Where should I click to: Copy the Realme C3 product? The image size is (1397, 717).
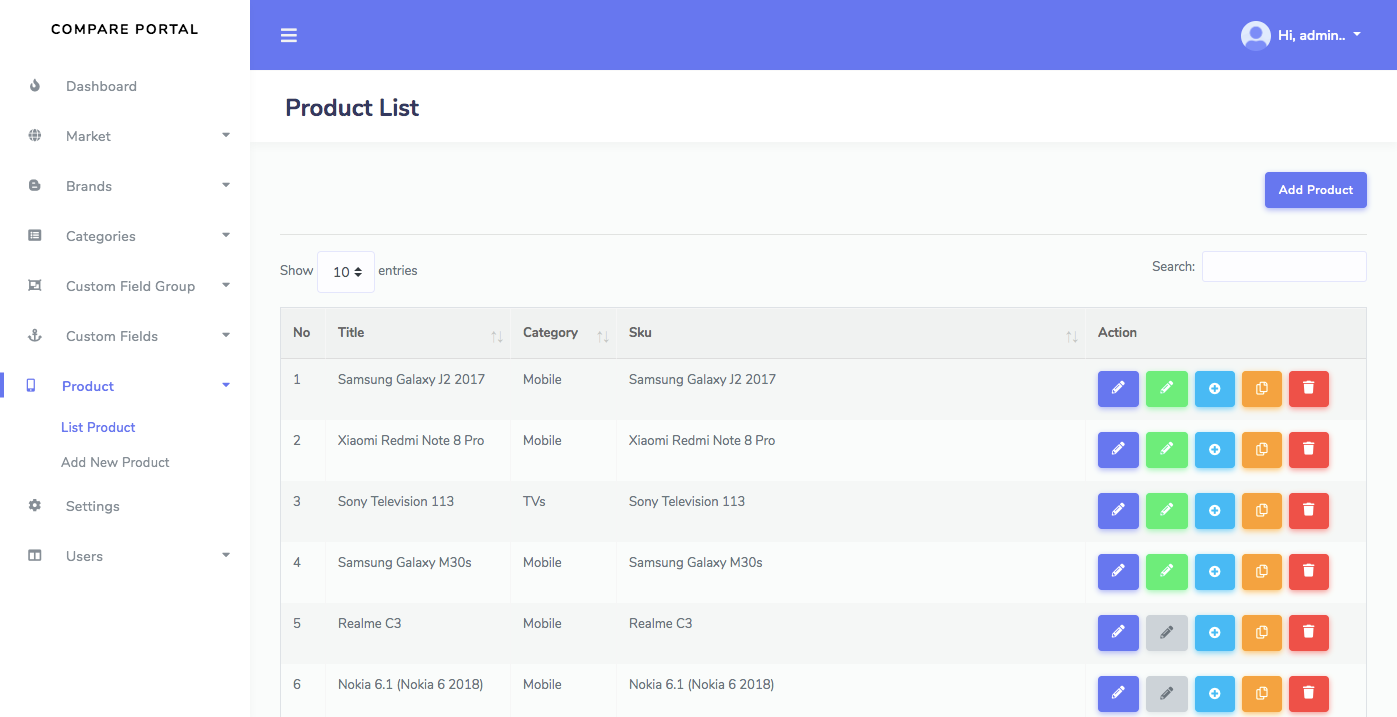coord(1261,633)
